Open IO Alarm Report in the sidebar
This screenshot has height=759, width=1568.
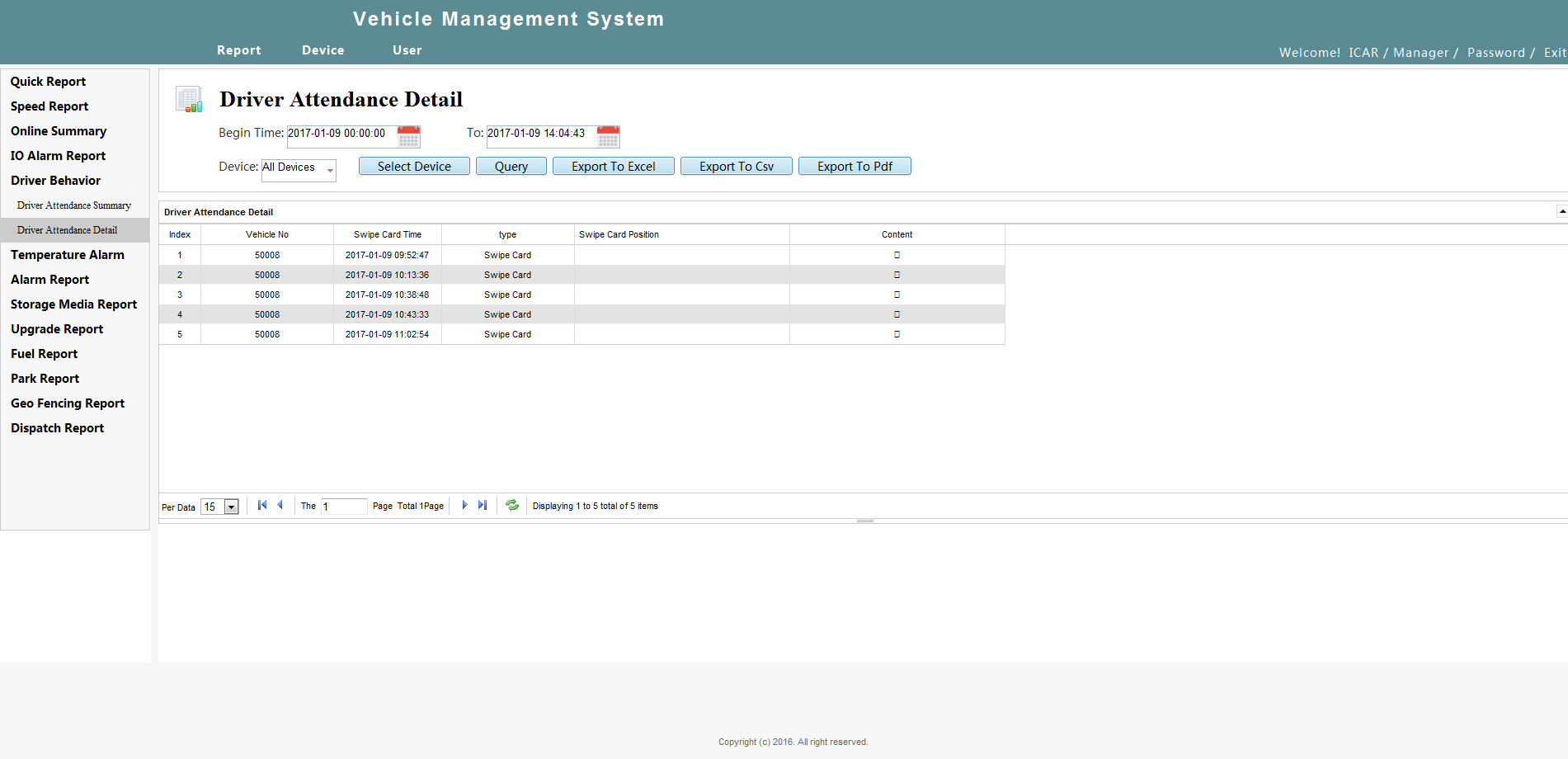58,156
